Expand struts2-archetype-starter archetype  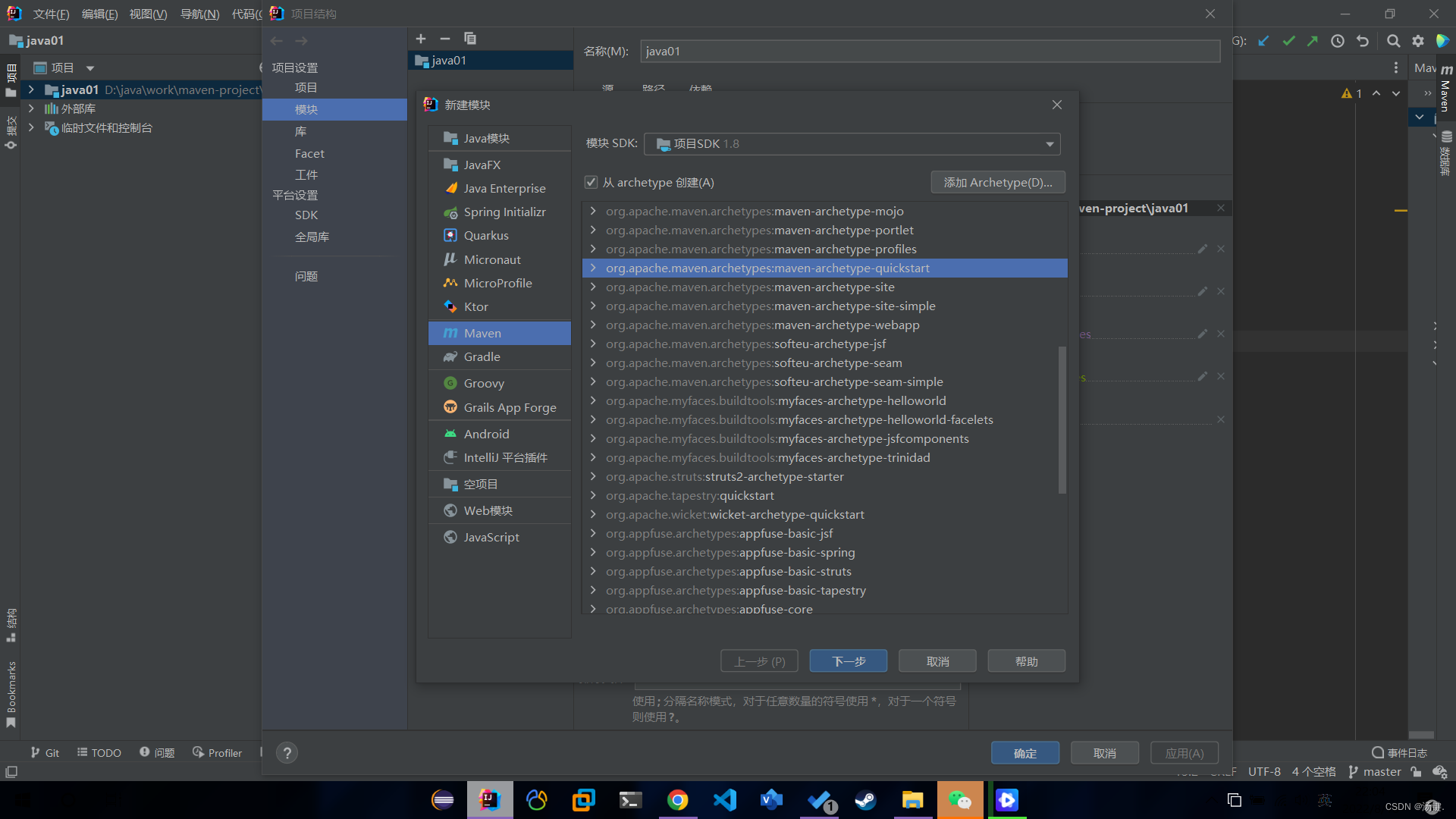tap(593, 476)
